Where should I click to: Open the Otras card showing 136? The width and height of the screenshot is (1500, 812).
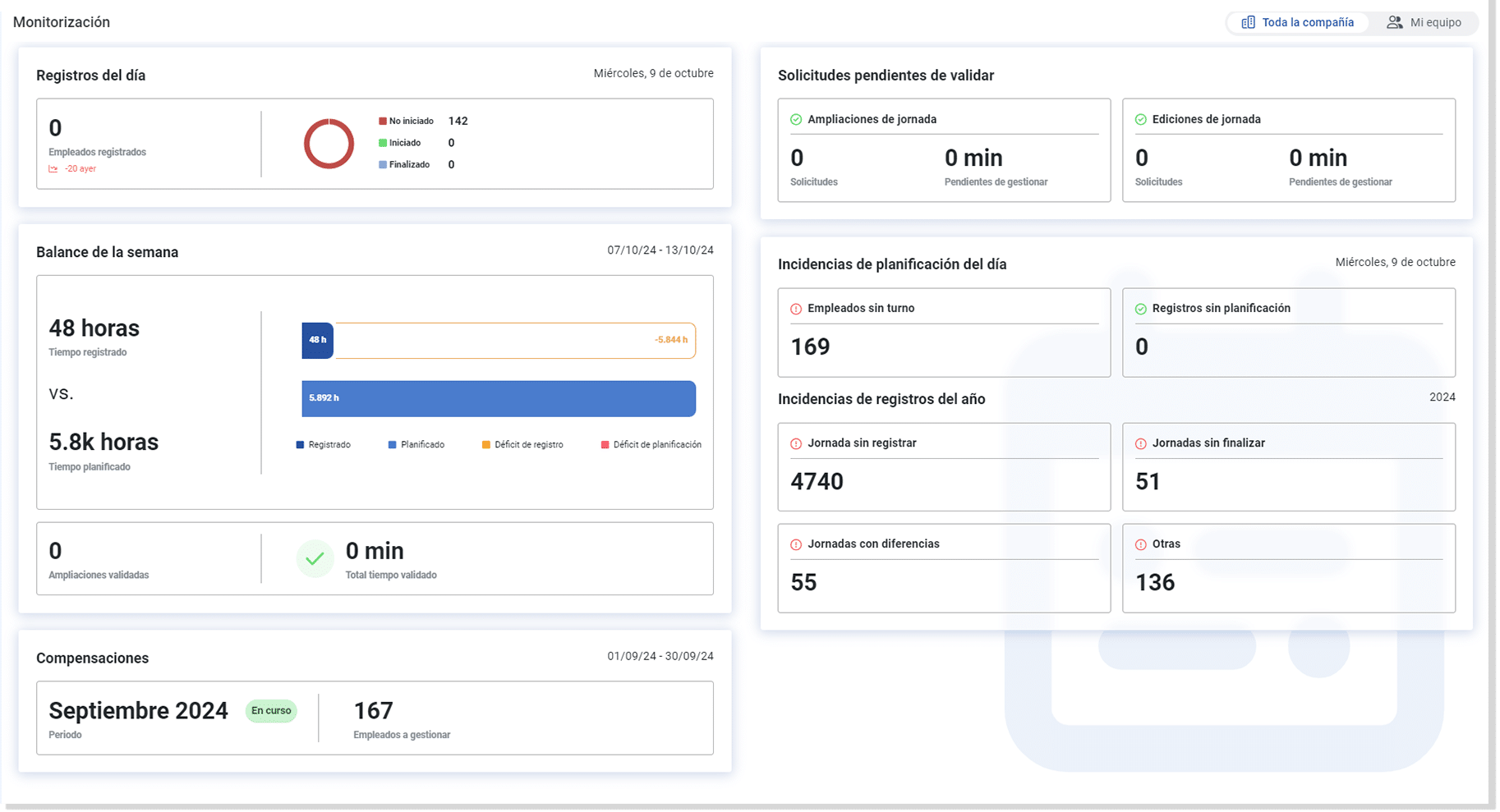[x=1289, y=568]
